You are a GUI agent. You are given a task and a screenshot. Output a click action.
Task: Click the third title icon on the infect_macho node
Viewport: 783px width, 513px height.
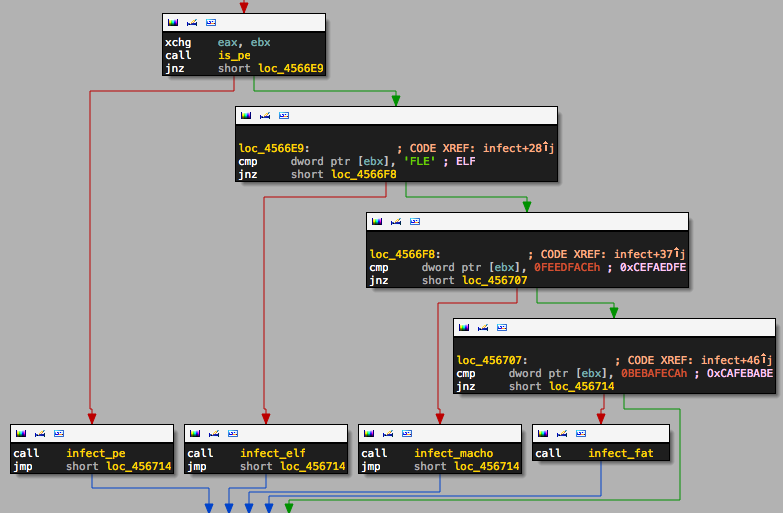pos(406,433)
